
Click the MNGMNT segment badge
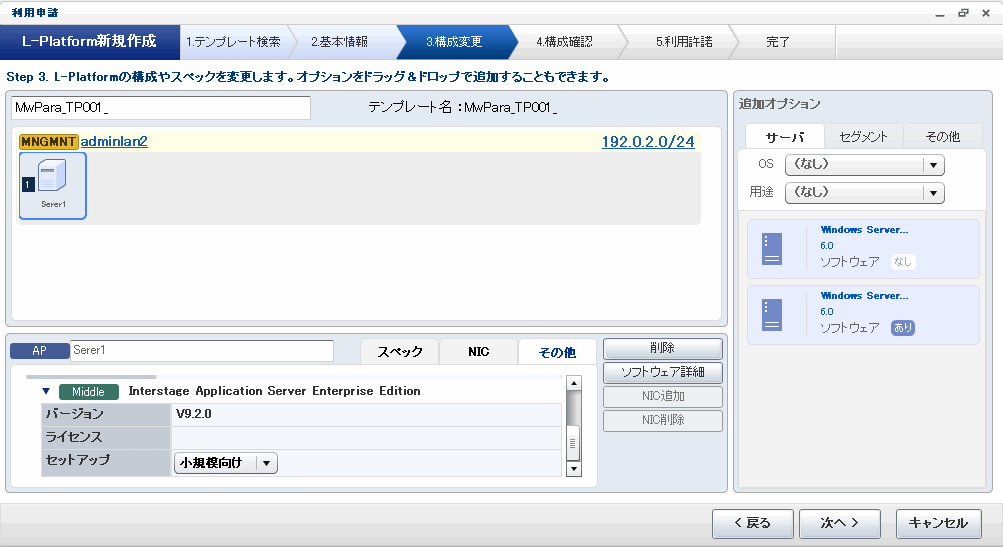(49, 142)
